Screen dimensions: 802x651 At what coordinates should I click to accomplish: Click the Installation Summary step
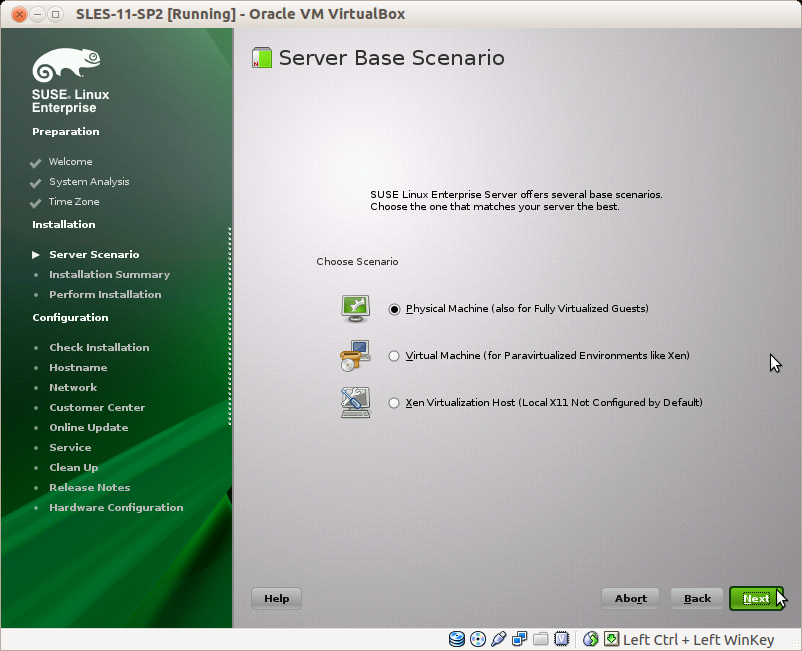pyautogui.click(x=109, y=275)
